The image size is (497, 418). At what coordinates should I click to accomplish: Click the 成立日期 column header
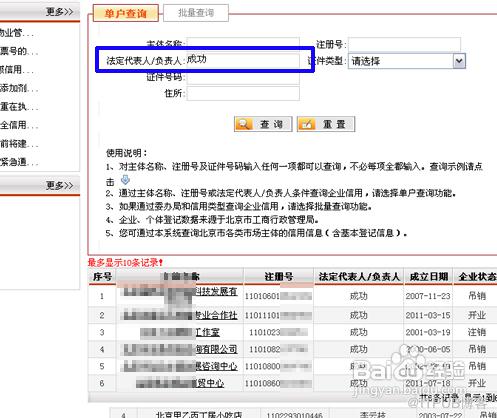pyautogui.click(x=428, y=277)
